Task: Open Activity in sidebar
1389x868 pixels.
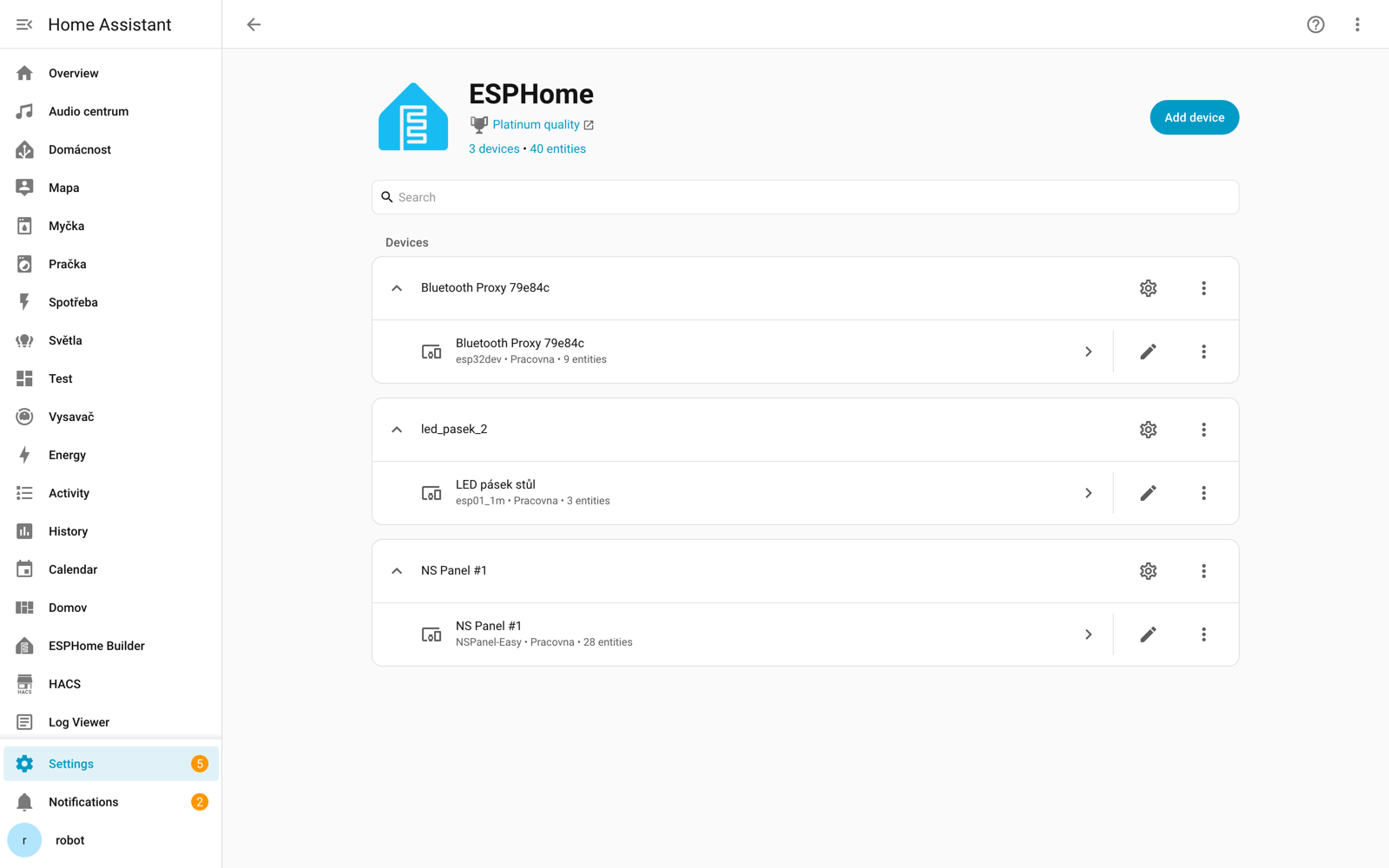Action: pyautogui.click(x=111, y=493)
